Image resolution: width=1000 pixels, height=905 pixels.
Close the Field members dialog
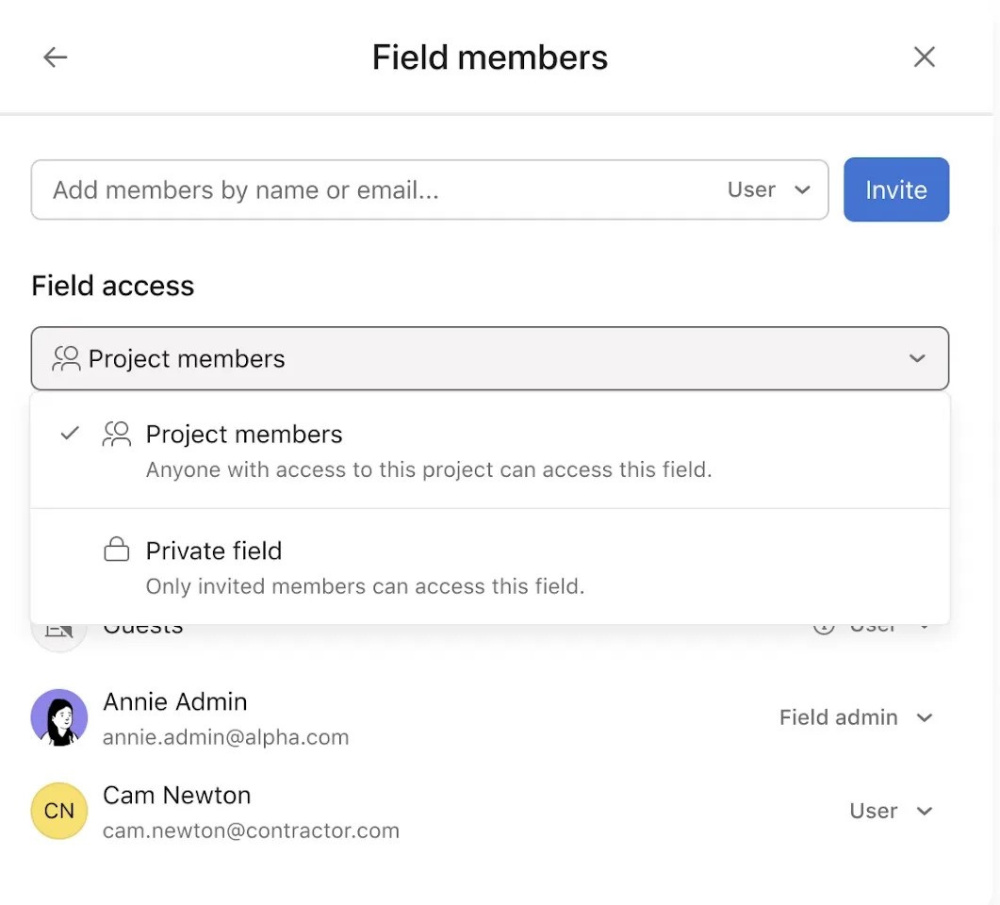pyautogui.click(x=924, y=57)
